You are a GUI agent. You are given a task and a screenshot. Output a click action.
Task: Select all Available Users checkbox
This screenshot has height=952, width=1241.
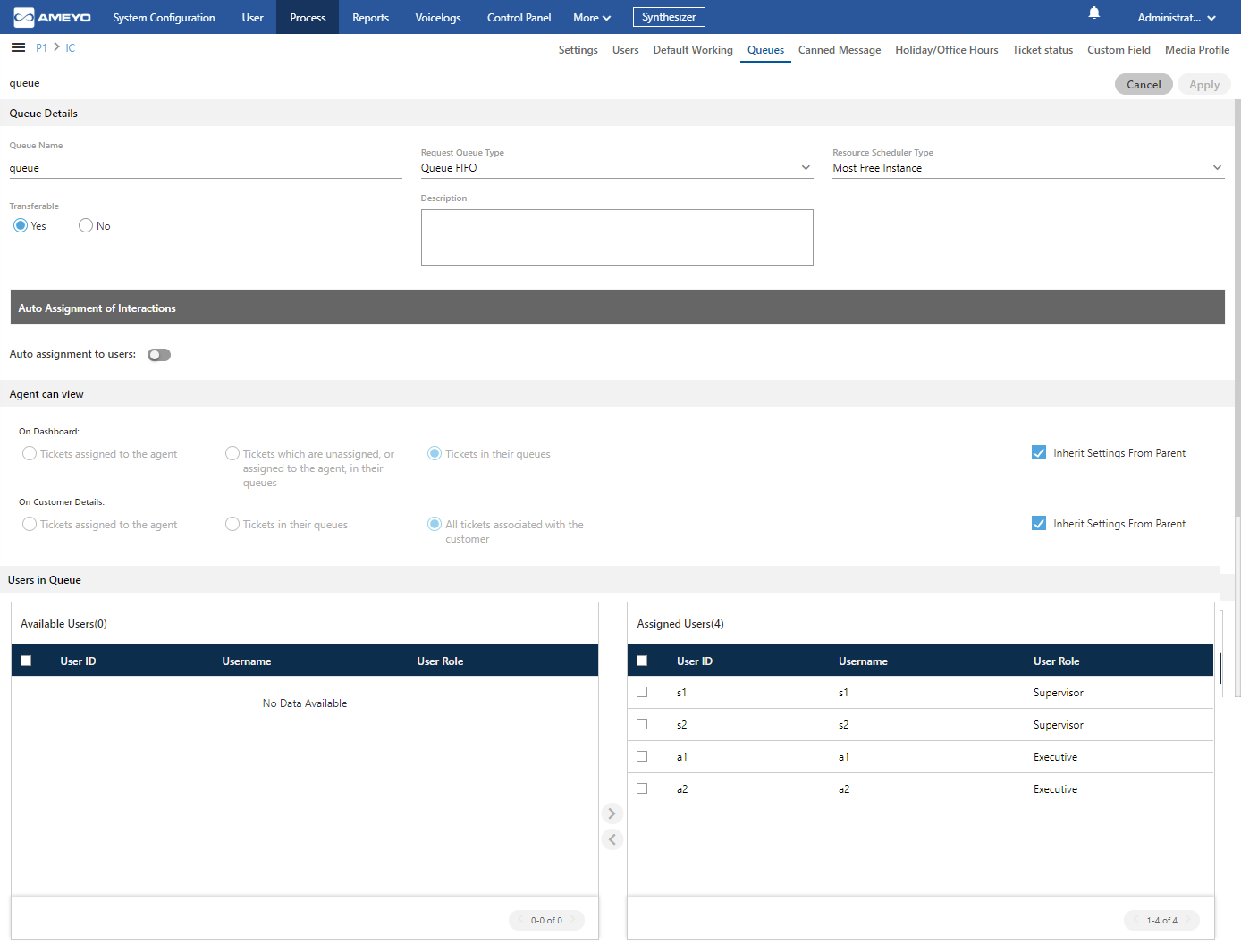[x=26, y=661]
